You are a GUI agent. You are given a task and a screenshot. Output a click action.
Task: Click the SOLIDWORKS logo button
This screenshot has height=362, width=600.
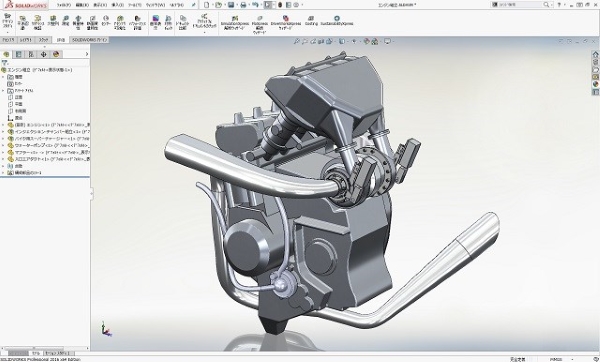tap(26, 5)
